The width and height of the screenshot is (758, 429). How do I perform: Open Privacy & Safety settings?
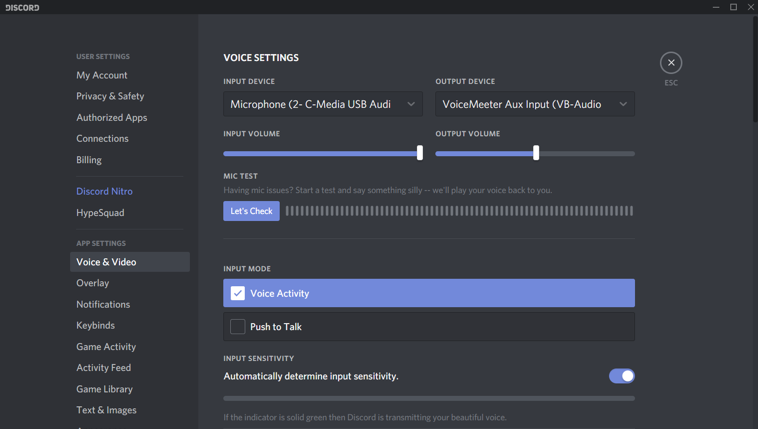tap(110, 96)
